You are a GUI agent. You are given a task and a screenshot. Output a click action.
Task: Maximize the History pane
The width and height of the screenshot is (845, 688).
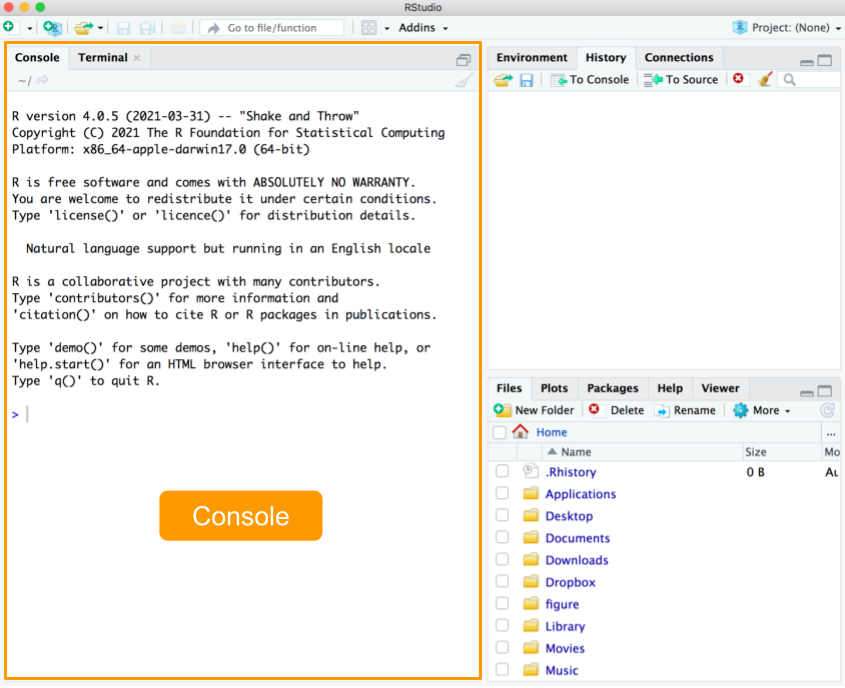825,60
